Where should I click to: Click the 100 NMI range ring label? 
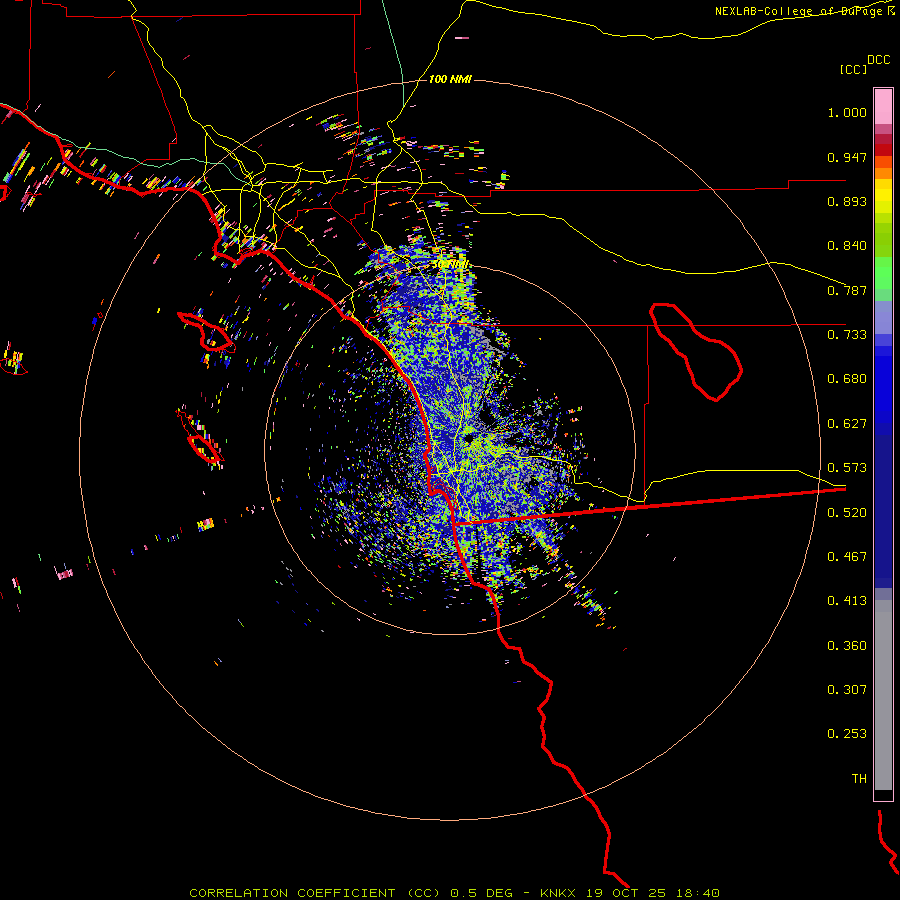(450, 79)
